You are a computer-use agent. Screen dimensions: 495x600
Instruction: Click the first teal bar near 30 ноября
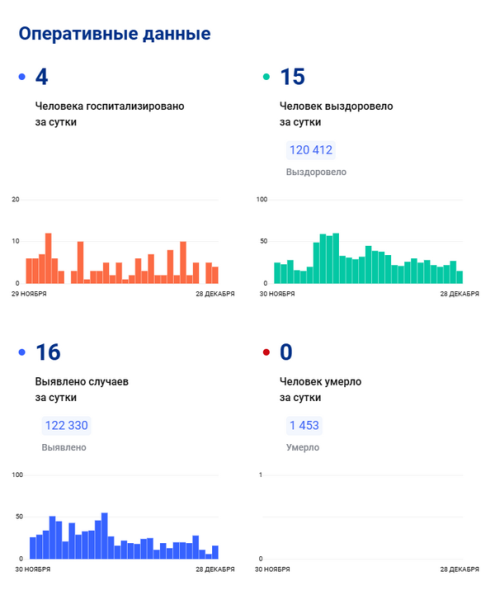point(277,273)
